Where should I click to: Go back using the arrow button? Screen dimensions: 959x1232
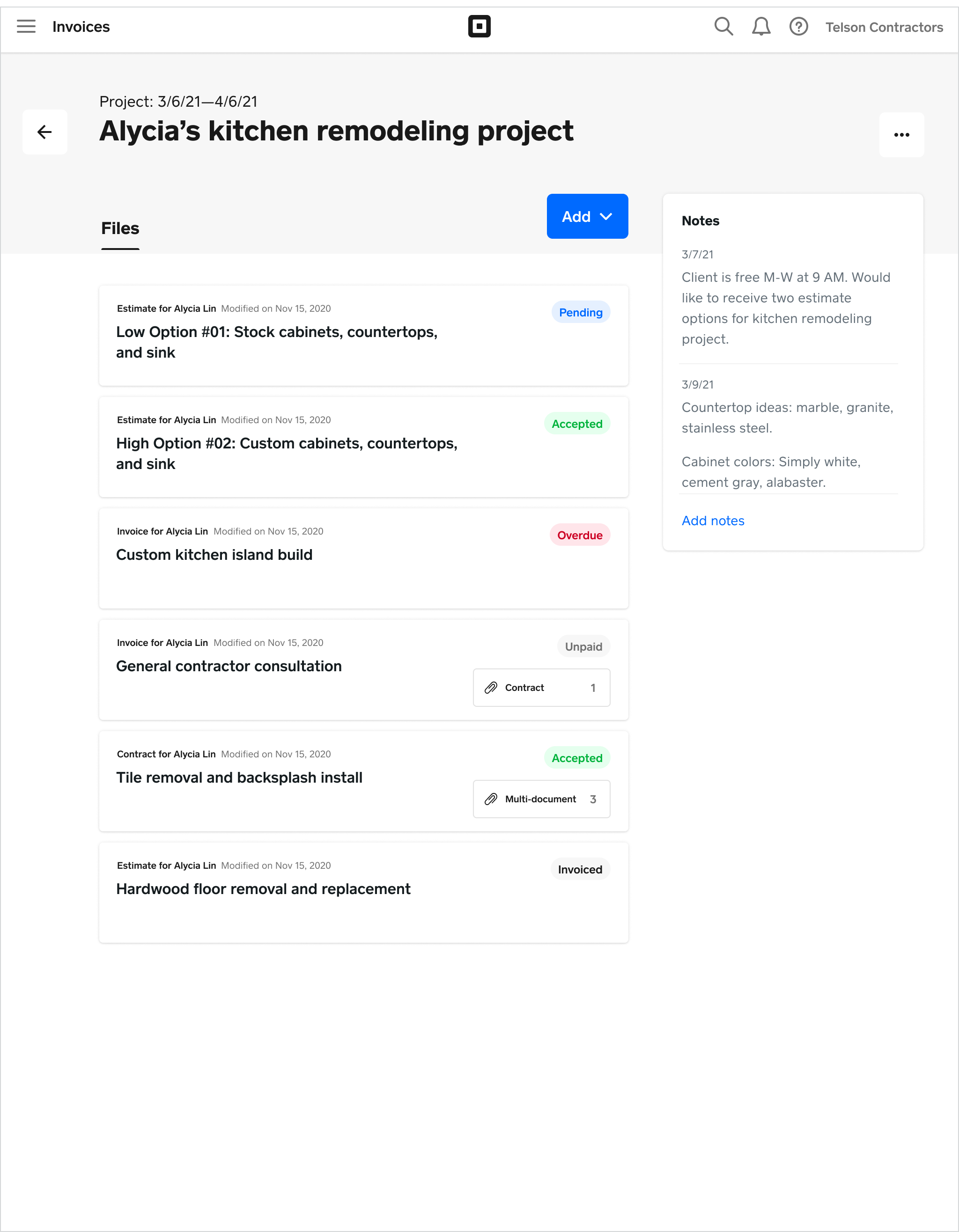[44, 132]
